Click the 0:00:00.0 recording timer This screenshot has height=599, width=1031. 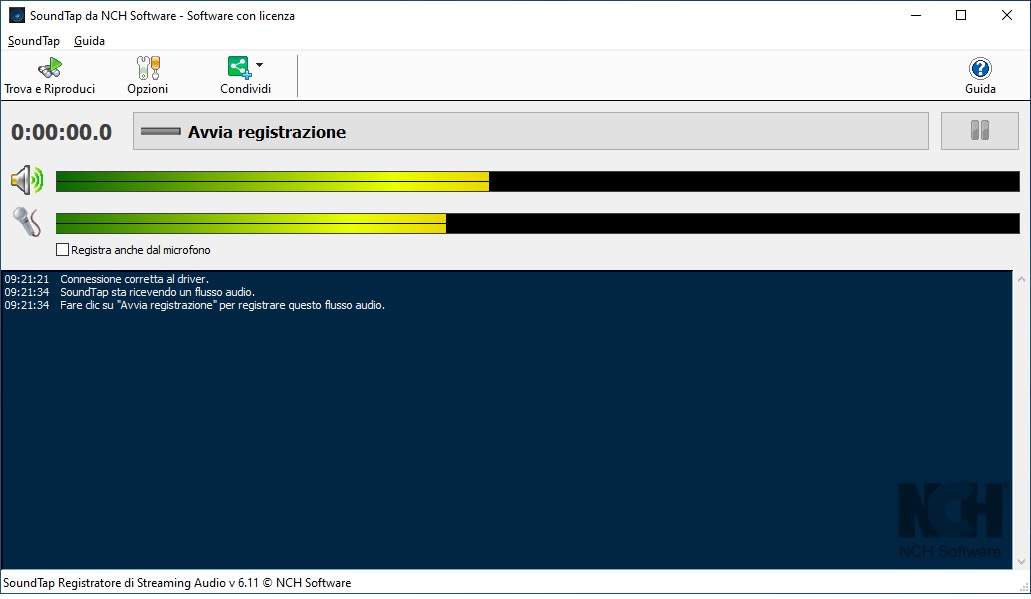click(62, 132)
